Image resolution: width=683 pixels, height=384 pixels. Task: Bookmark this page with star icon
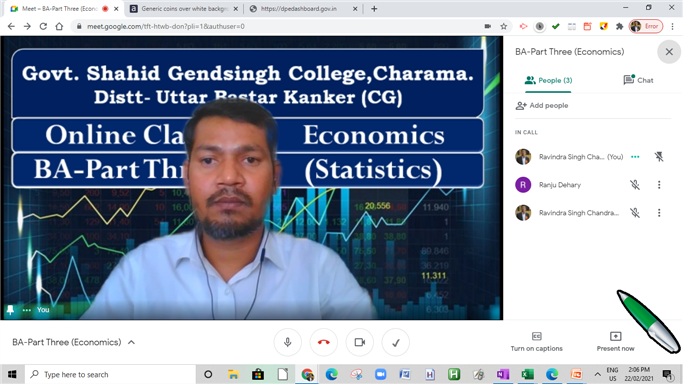(x=504, y=27)
